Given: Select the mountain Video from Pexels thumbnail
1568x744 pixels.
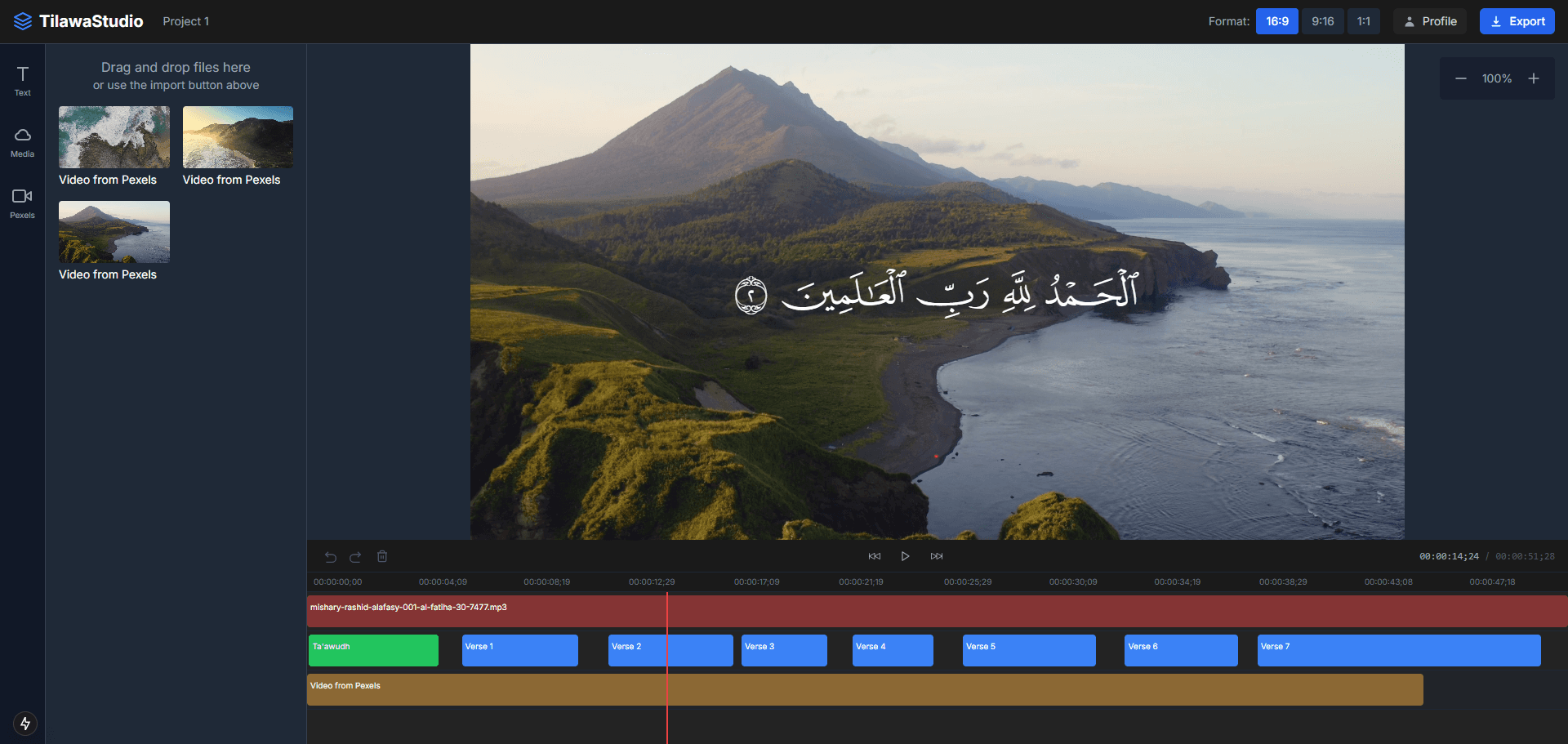Looking at the screenshot, I should tap(114, 231).
